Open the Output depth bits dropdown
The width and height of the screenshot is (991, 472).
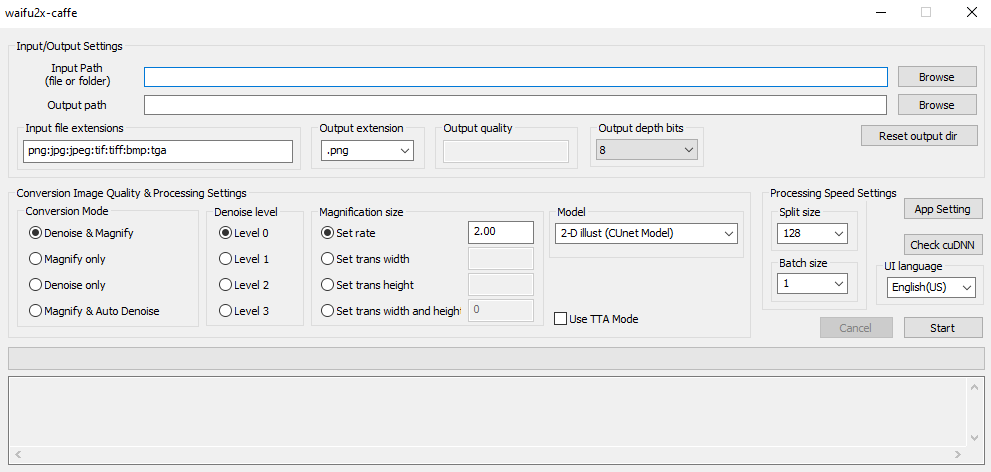tap(647, 150)
